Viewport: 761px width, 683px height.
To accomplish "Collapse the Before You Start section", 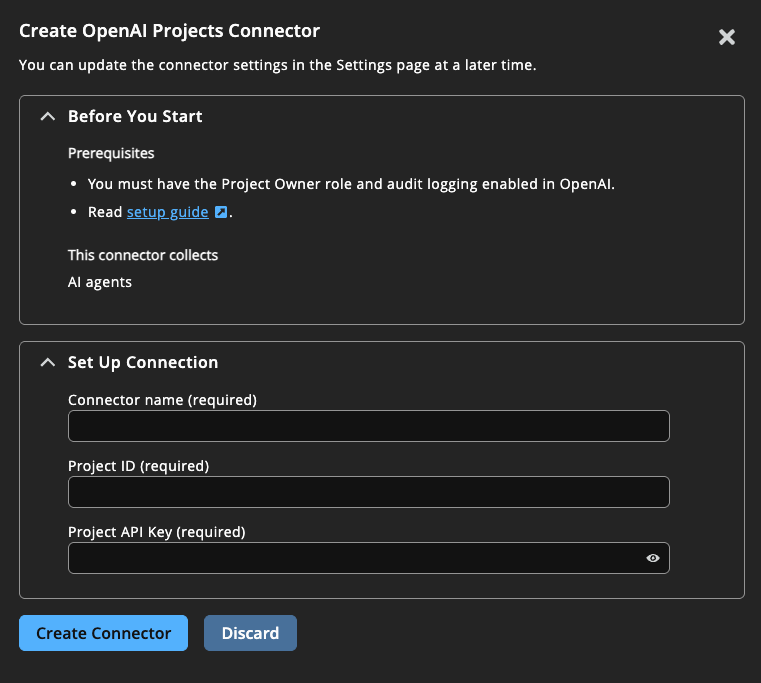I will (48, 117).
